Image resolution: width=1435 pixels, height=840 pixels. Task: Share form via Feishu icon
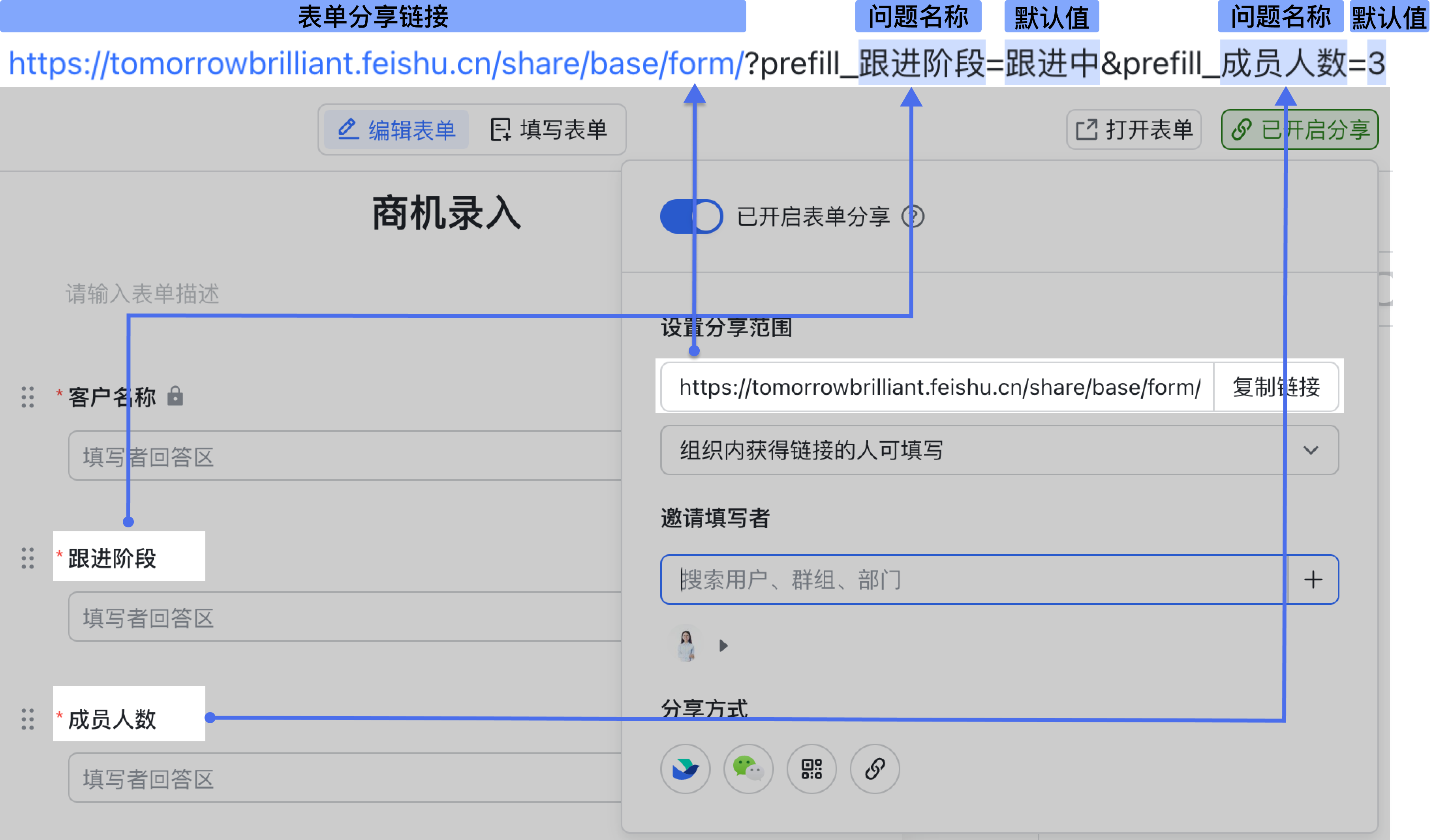pos(685,769)
